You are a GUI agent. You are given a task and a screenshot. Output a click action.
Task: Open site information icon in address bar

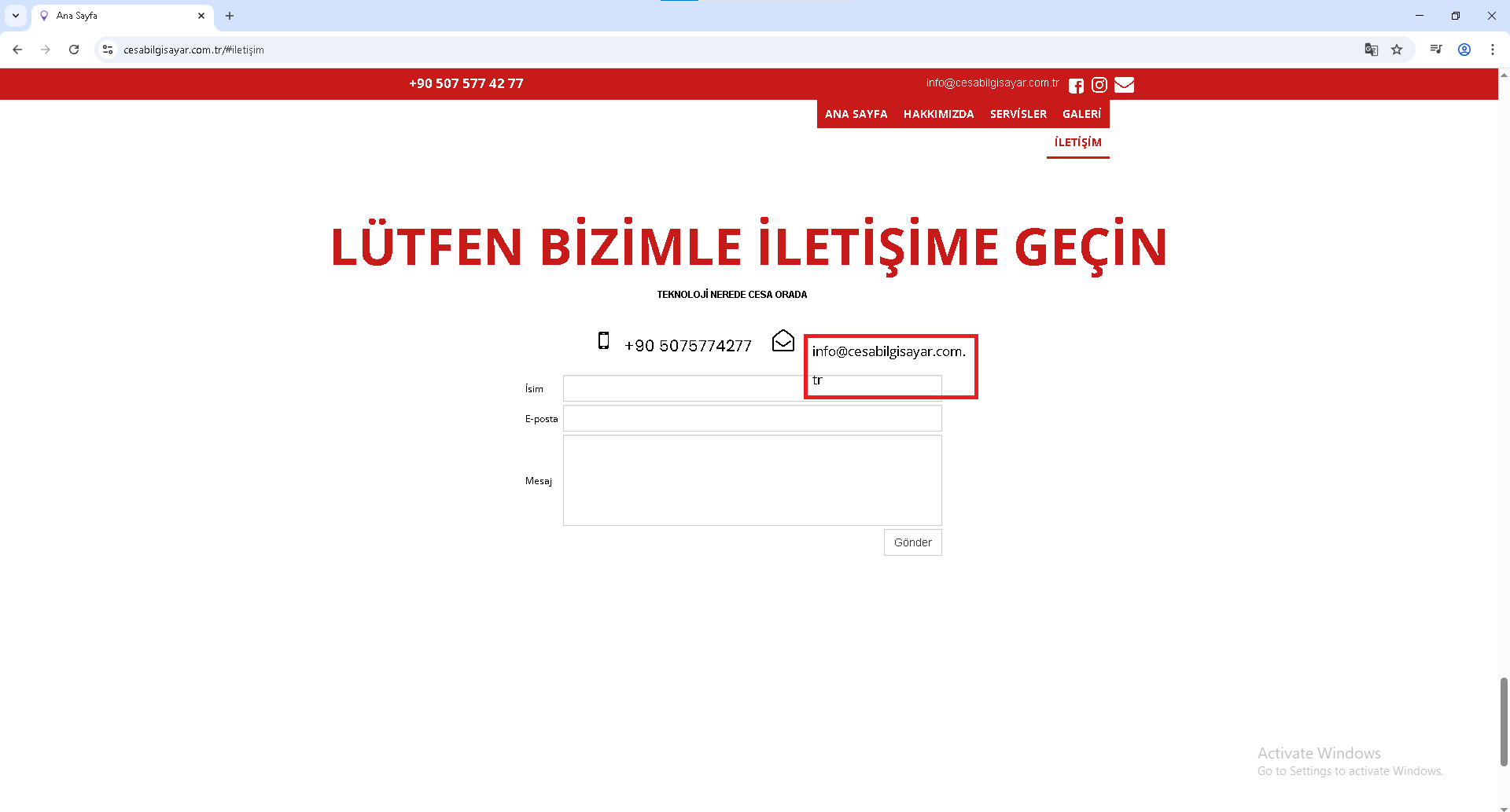coord(108,50)
